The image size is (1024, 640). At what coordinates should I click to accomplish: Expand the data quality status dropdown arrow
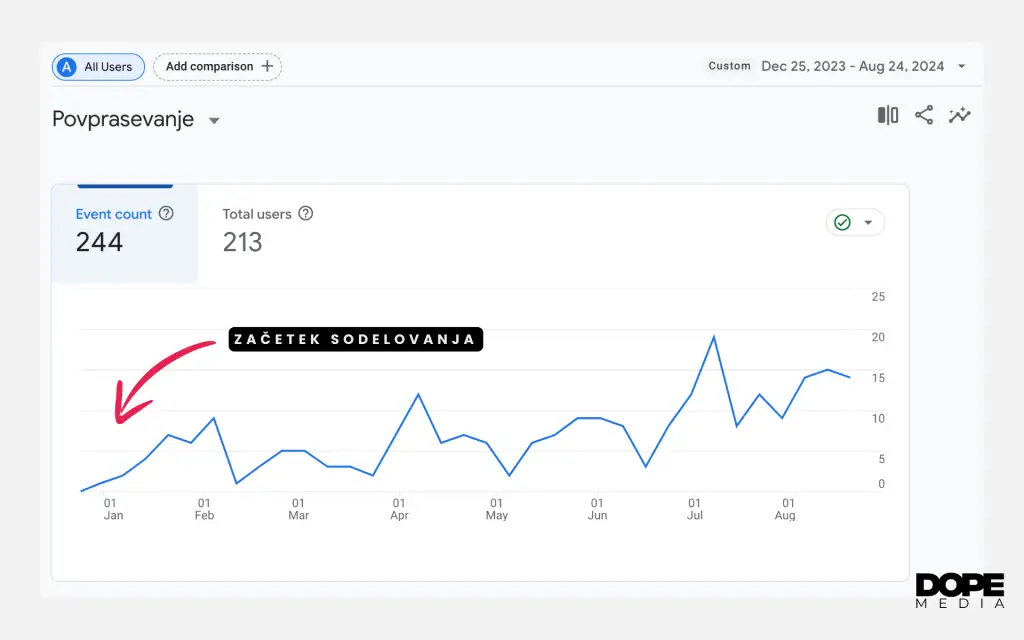pyautogui.click(x=868, y=223)
